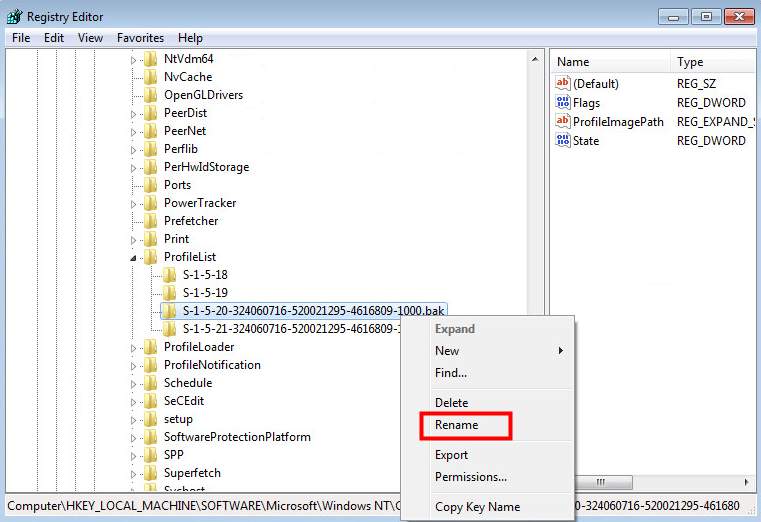Click the ProfileNotification folder icon
The height and width of the screenshot is (522, 761).
pos(150,365)
